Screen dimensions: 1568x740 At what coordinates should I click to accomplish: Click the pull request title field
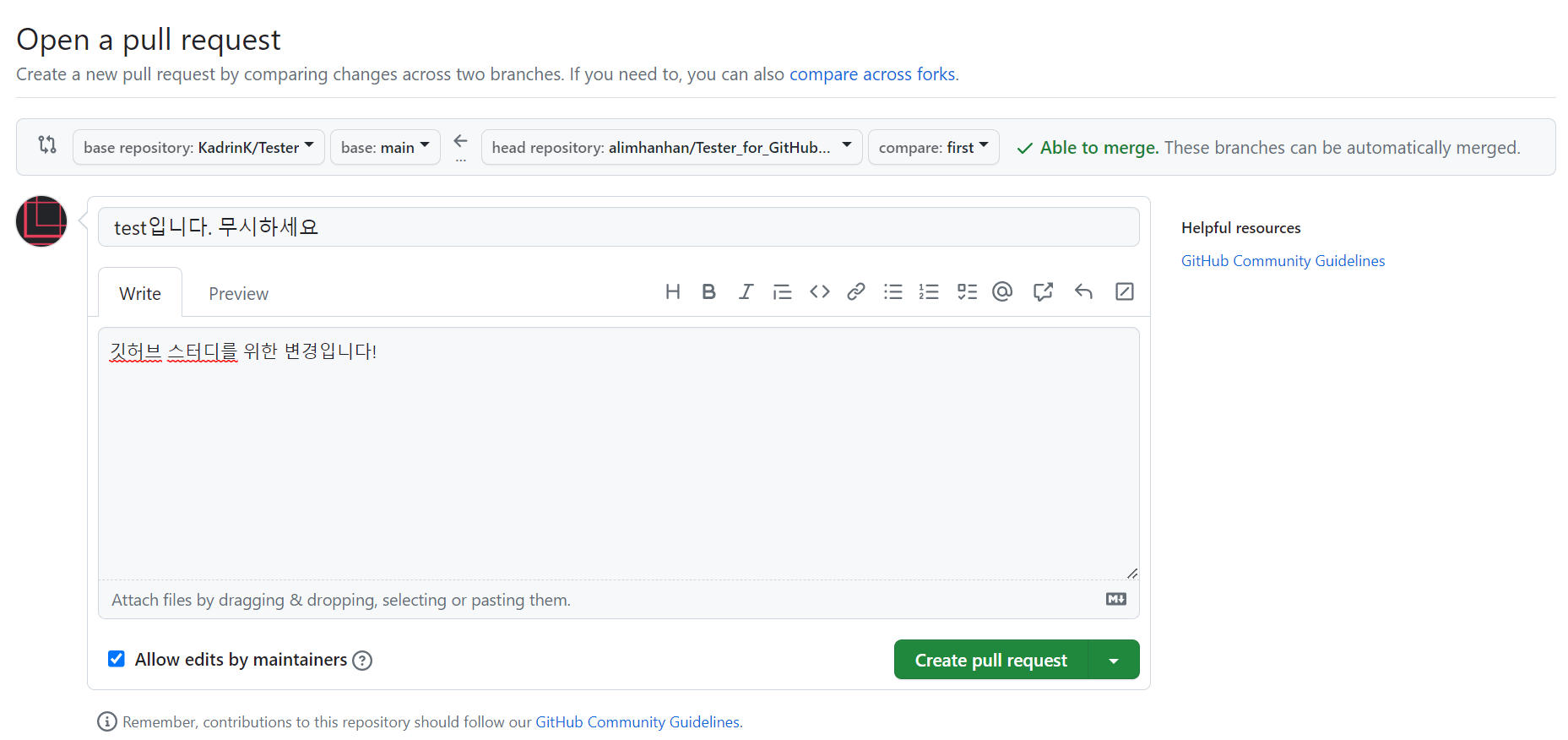pyautogui.click(x=619, y=227)
